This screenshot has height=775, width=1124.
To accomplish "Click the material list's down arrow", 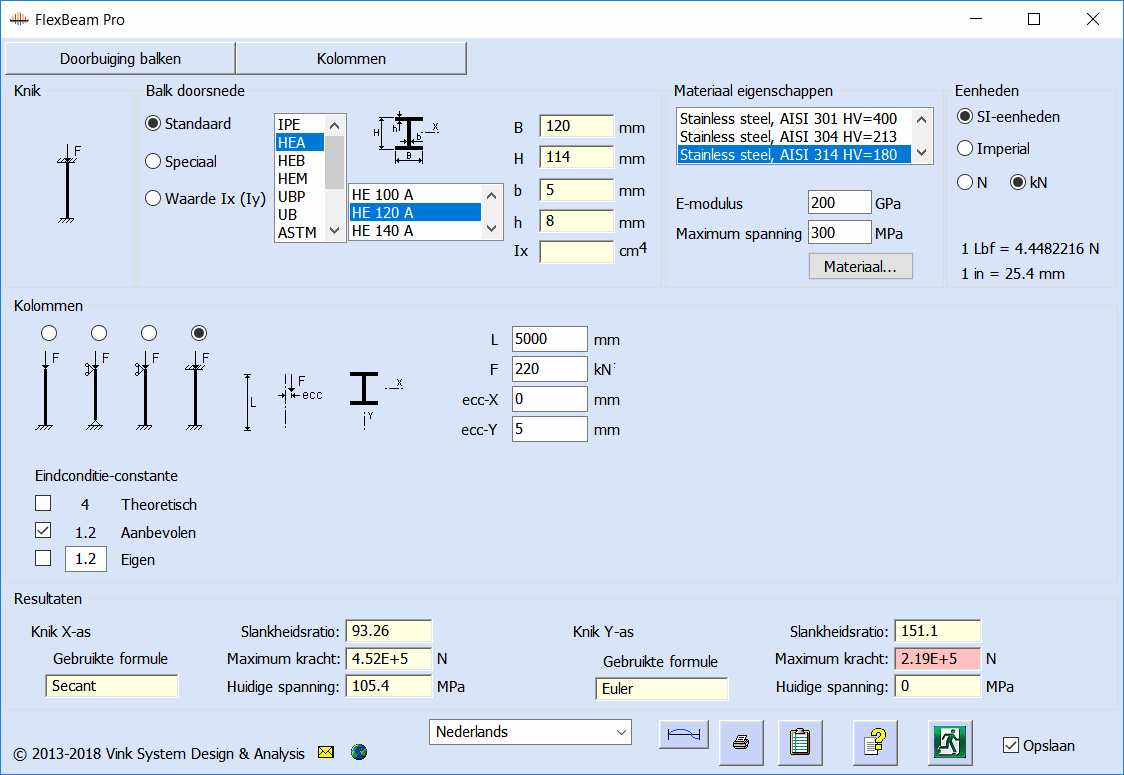I will tap(922, 153).
